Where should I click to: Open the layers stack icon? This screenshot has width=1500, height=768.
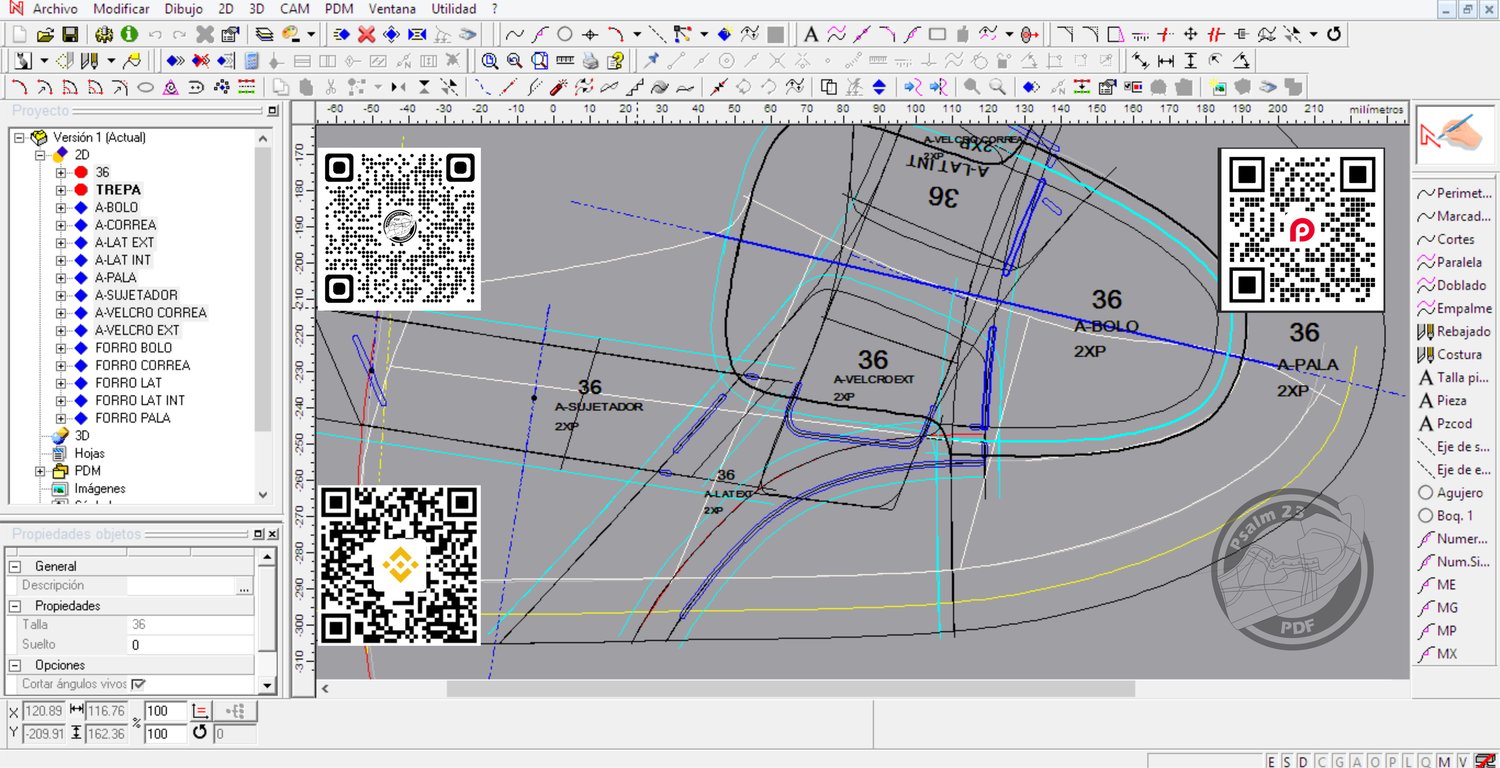(265, 34)
